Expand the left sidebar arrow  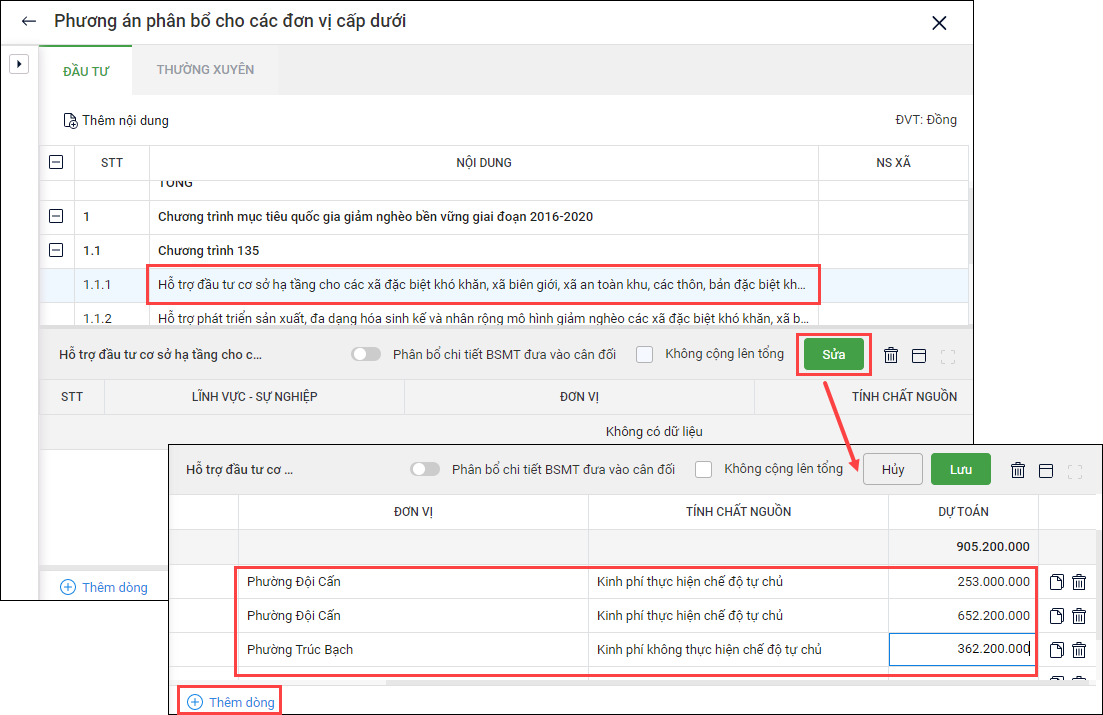point(18,64)
